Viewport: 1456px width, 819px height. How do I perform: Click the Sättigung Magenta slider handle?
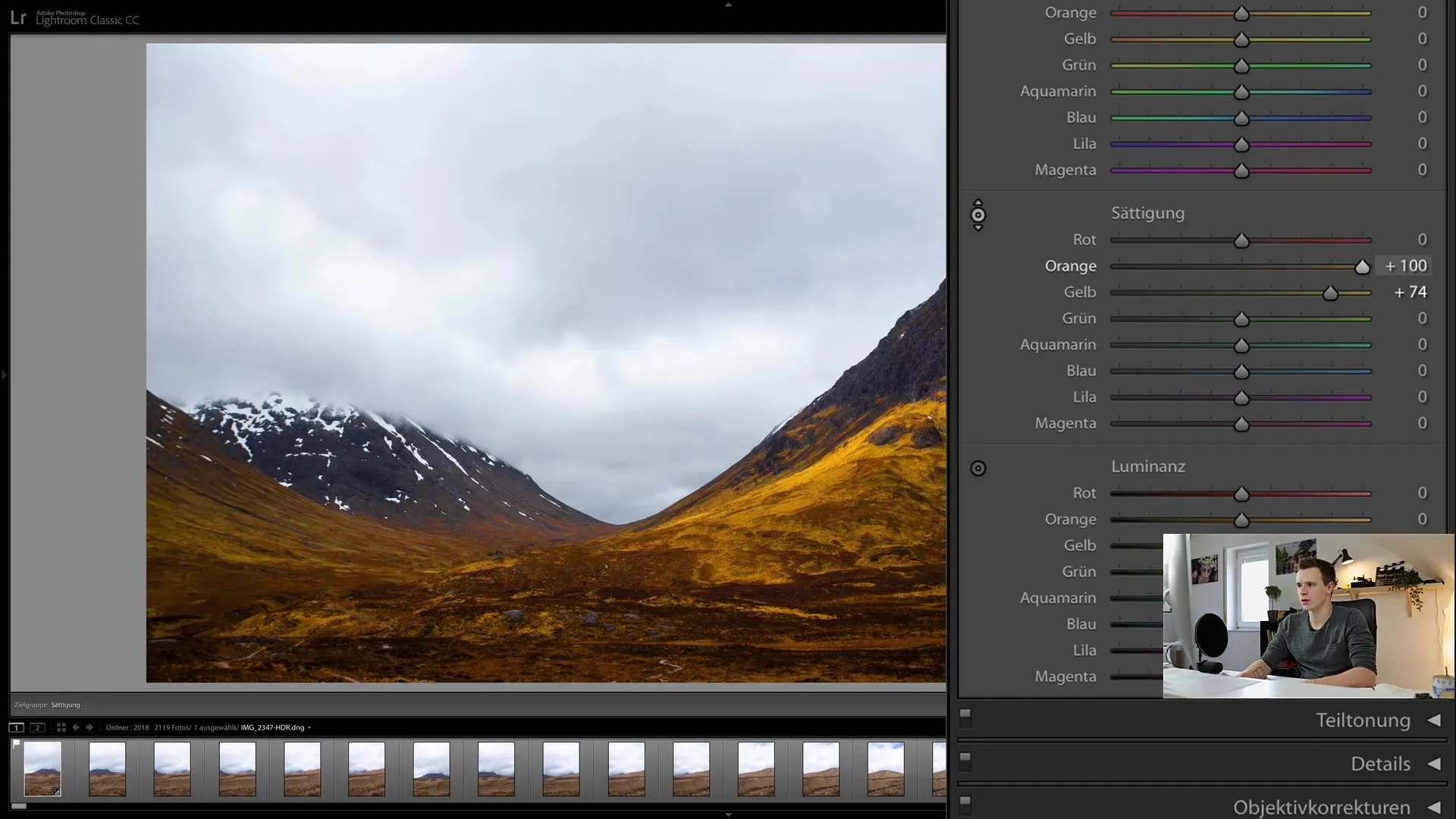[1241, 424]
